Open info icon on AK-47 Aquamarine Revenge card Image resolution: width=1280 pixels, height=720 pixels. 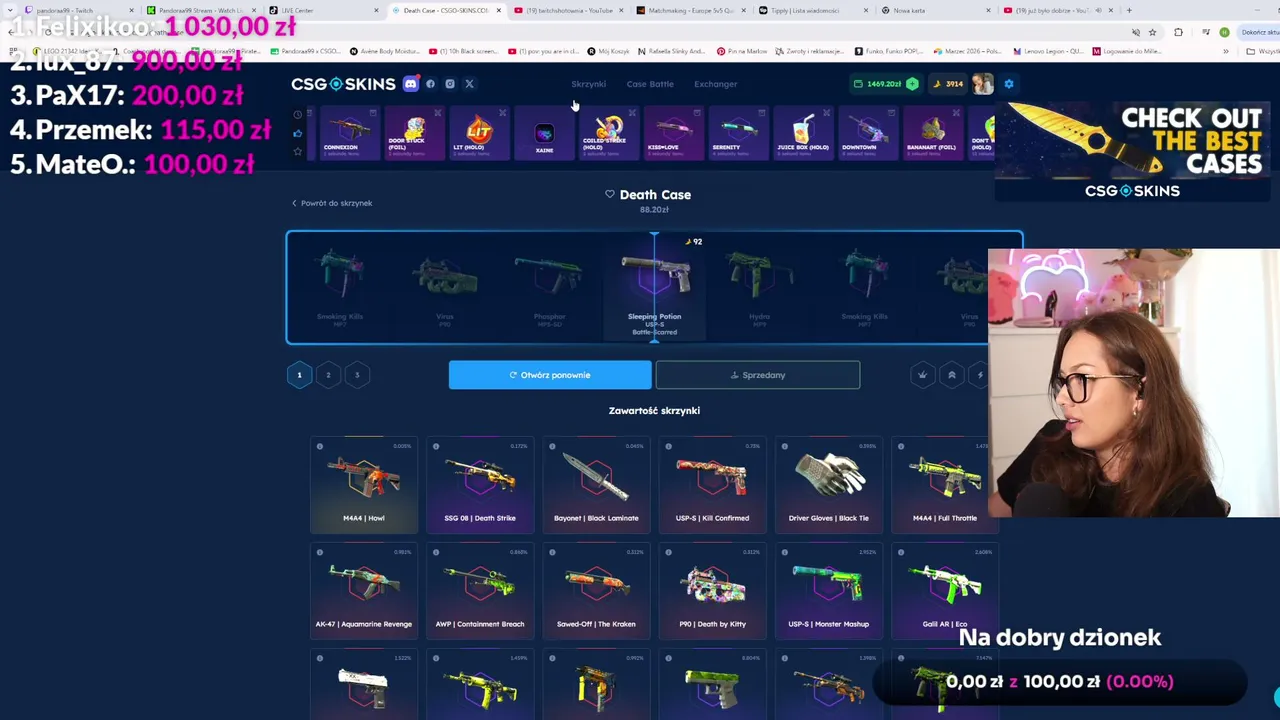coord(320,552)
